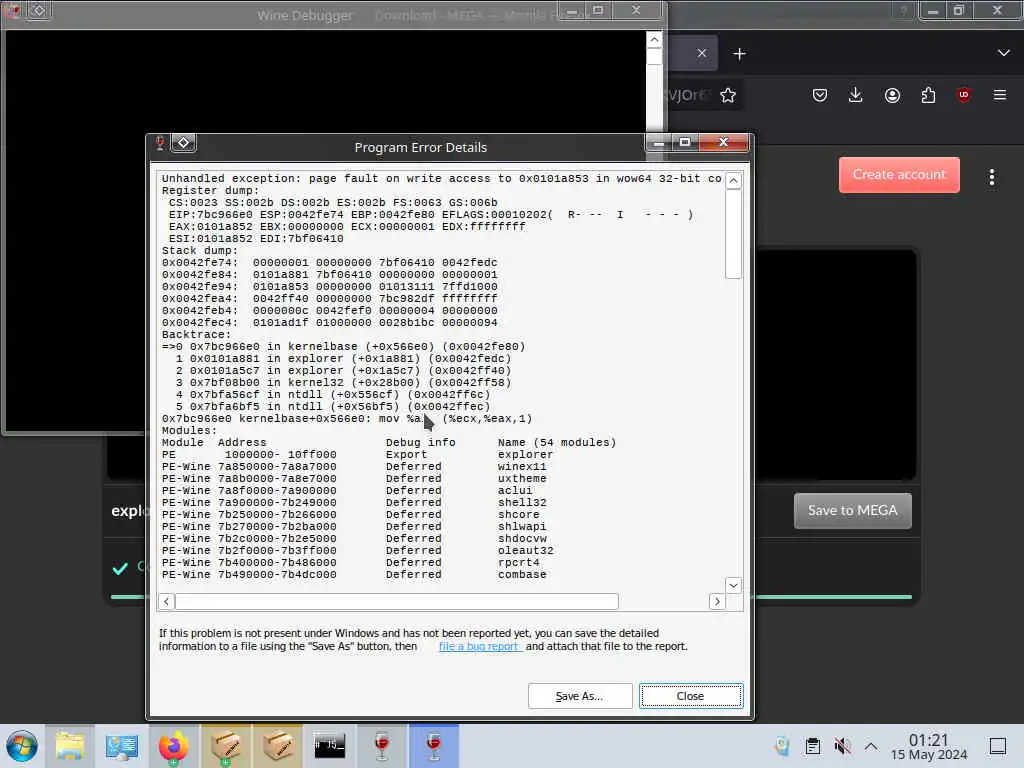The image size is (1024, 768).
Task: Open the file manager from the taskbar
Action: (70, 746)
